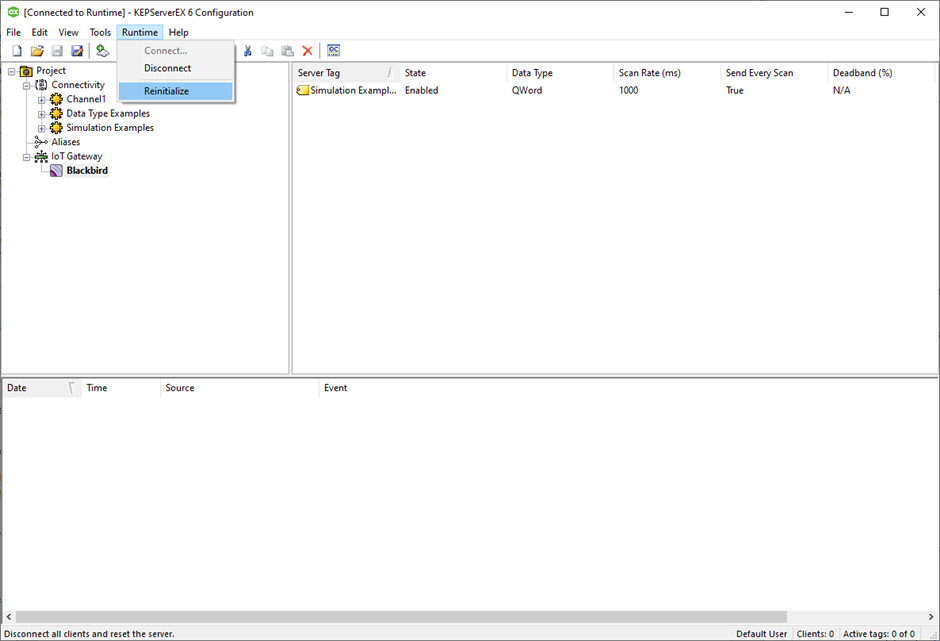Select the Aliases tree item label
The height and width of the screenshot is (641, 940).
(65, 142)
